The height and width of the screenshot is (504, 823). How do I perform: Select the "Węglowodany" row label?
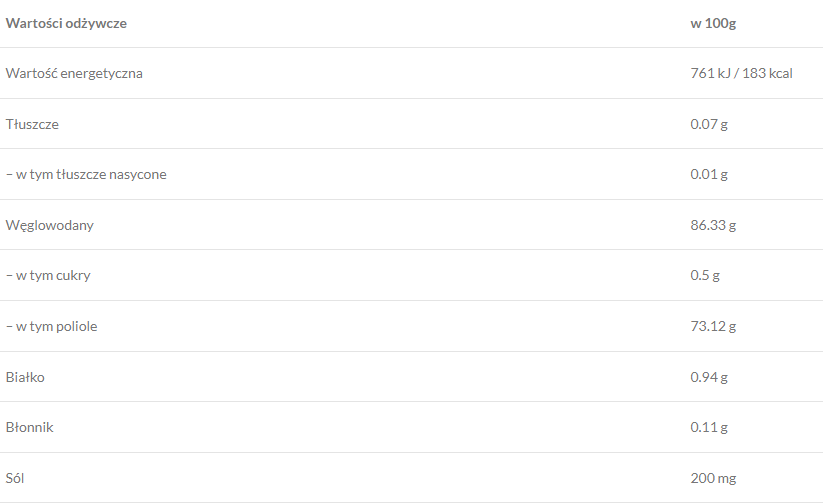tap(50, 225)
